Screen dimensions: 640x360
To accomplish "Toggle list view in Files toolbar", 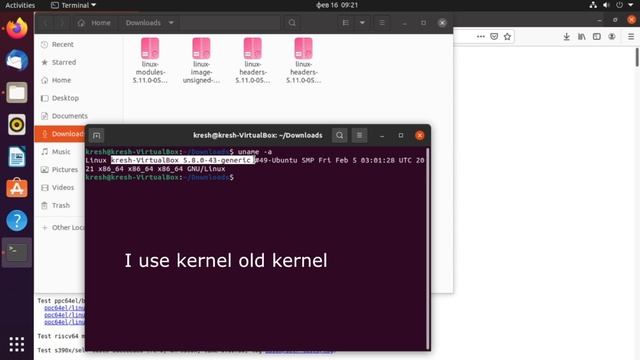I will coord(346,23).
